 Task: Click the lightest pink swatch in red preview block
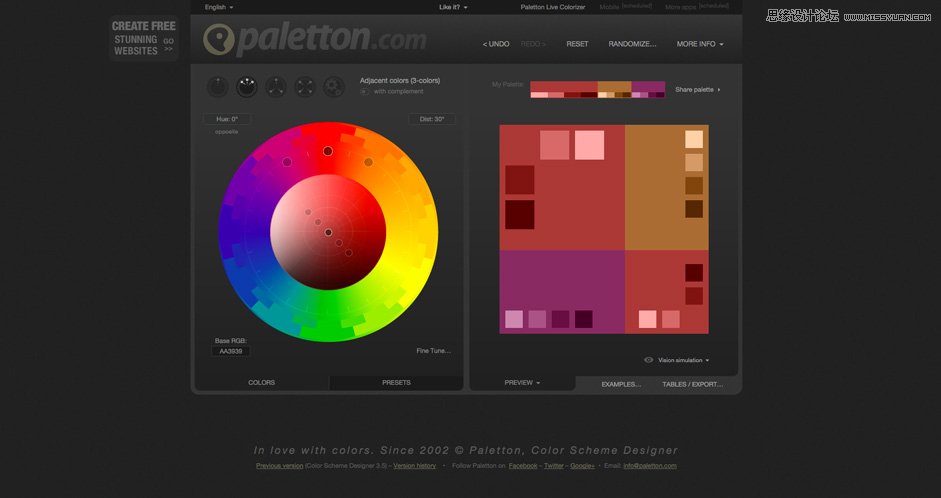(589, 145)
